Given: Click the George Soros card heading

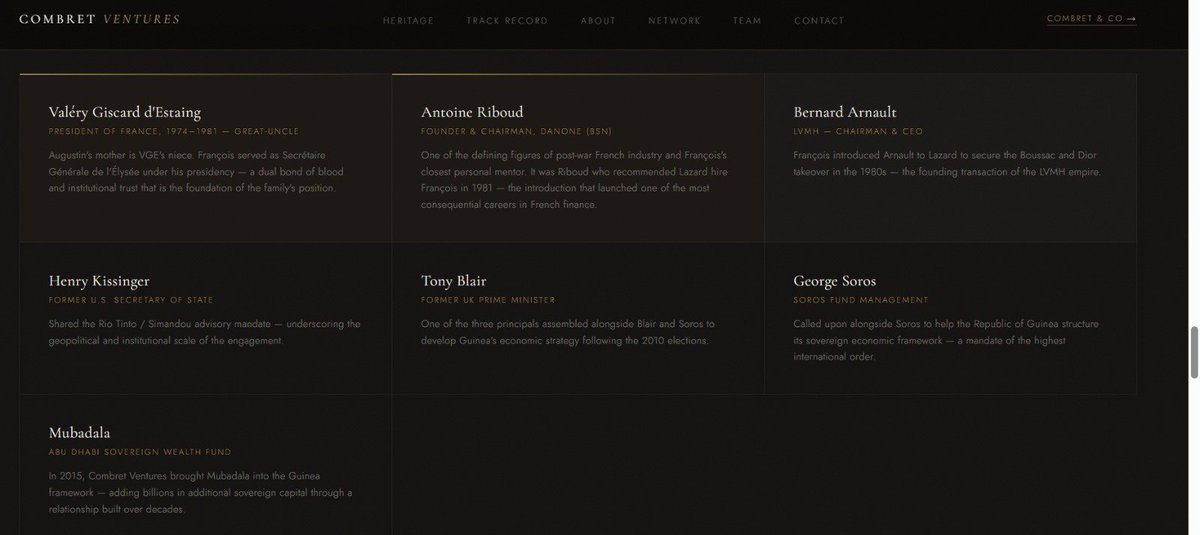Looking at the screenshot, I should tap(834, 281).
